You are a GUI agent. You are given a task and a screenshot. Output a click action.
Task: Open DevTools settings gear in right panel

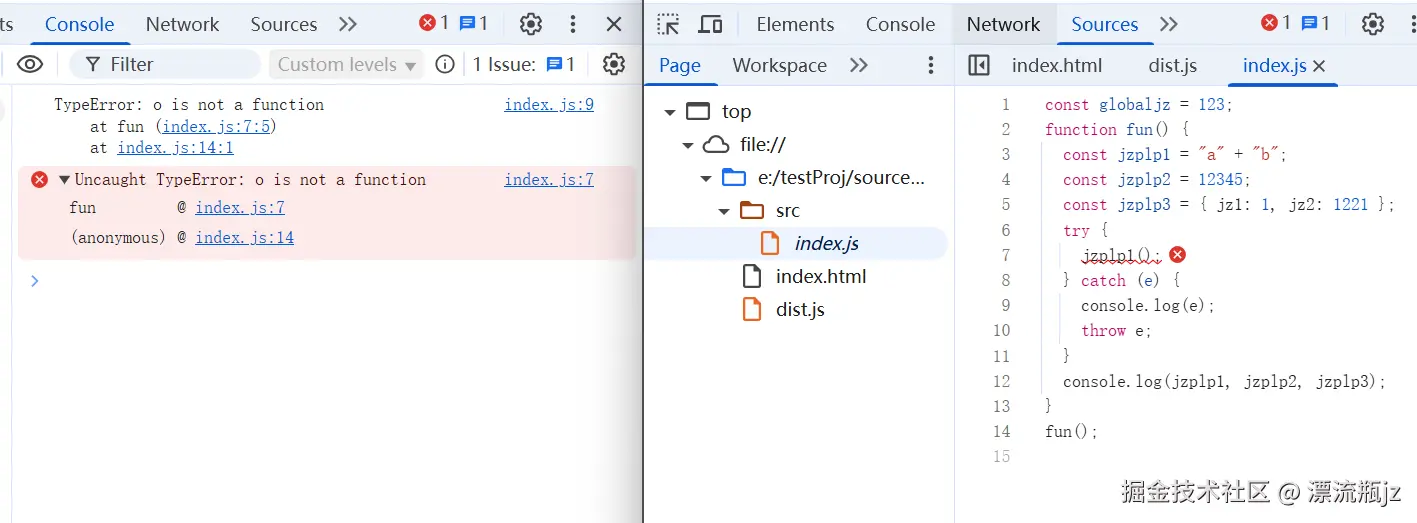(x=1373, y=24)
